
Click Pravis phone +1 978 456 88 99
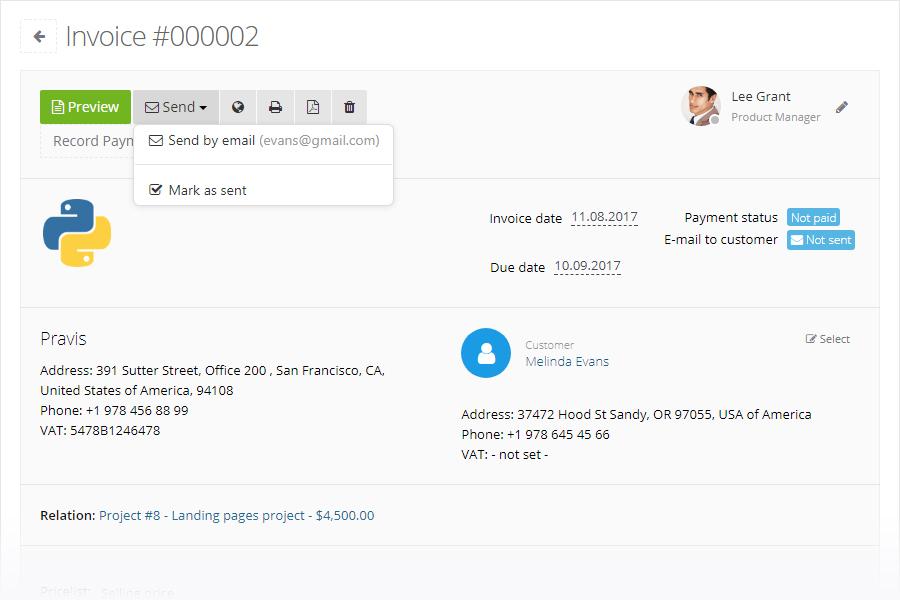click(x=137, y=411)
